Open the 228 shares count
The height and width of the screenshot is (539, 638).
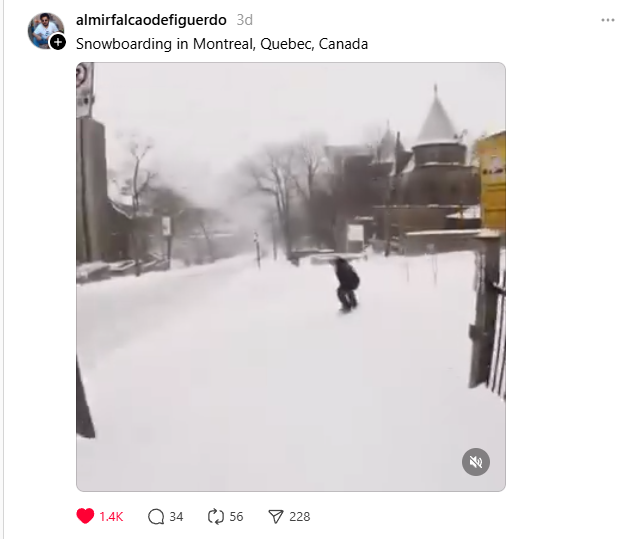pyautogui.click(x=299, y=517)
